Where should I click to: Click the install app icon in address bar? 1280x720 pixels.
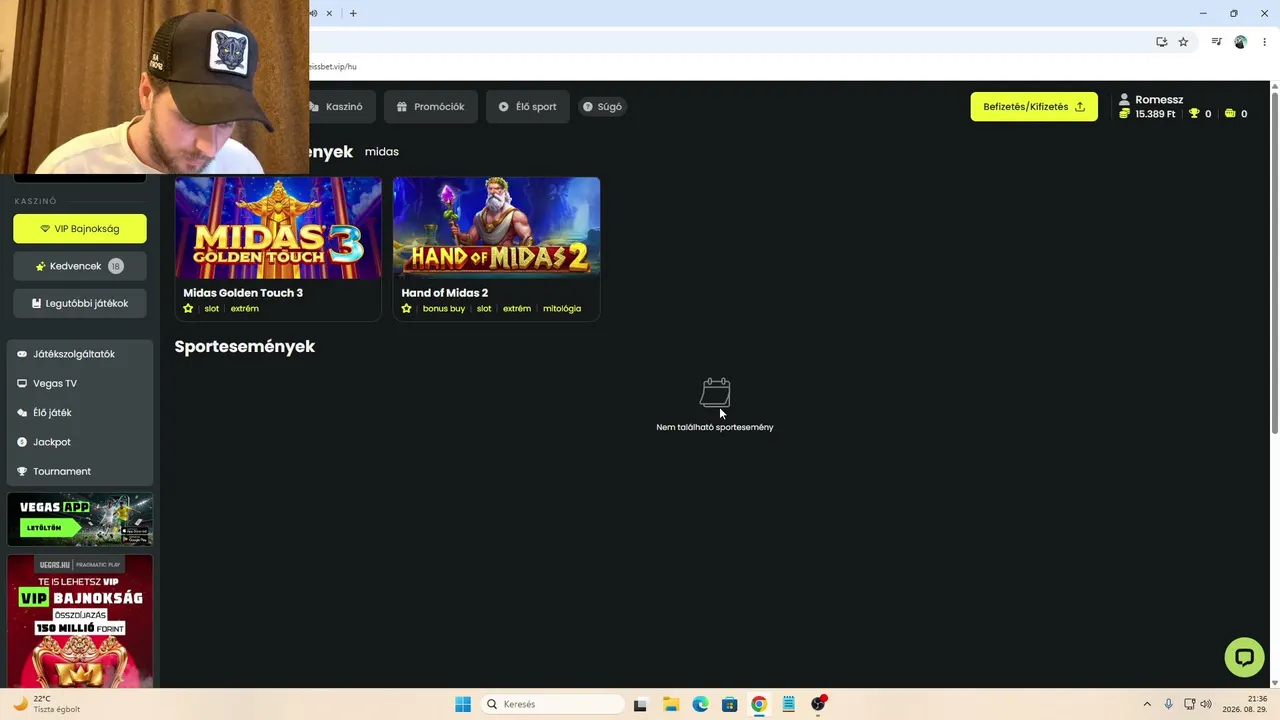[1162, 42]
